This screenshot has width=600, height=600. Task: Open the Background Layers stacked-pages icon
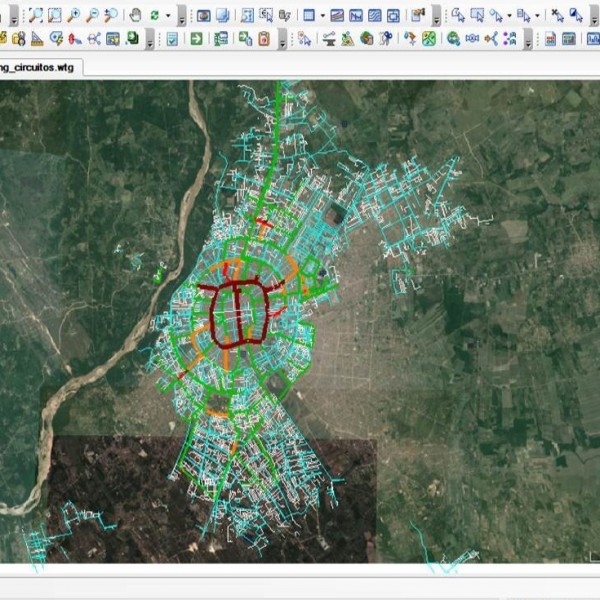pyautogui.click(x=223, y=16)
